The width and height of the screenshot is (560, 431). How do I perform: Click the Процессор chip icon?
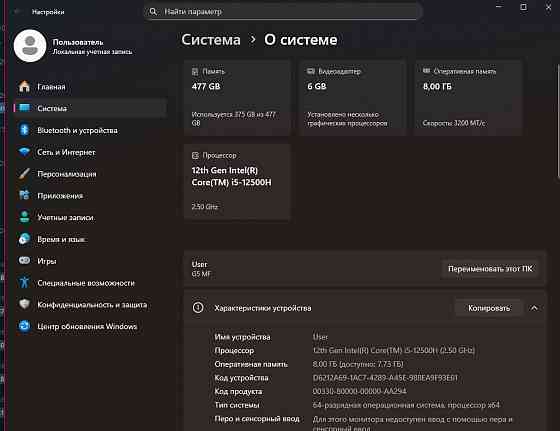click(x=195, y=155)
